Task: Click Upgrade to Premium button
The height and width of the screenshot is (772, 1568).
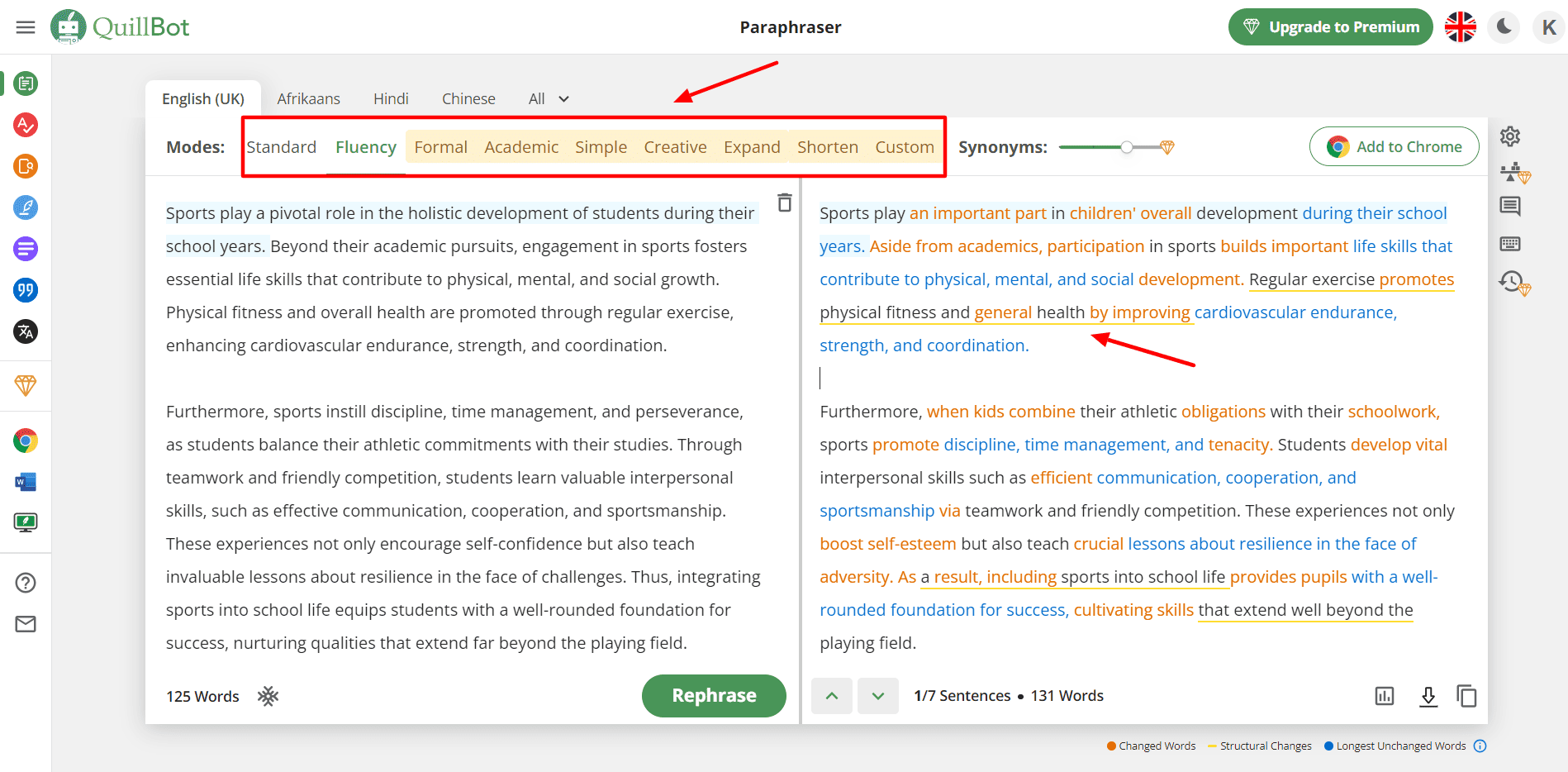Action: 1330,27
